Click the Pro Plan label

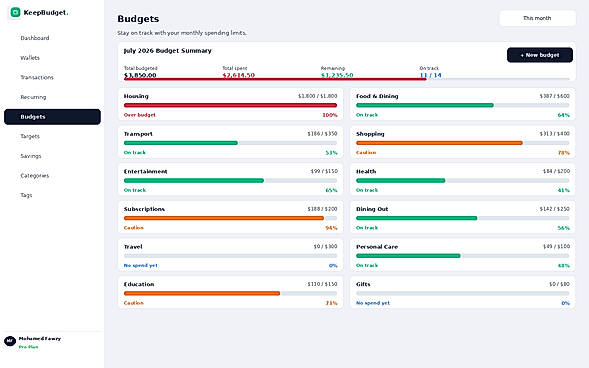[x=29, y=347]
